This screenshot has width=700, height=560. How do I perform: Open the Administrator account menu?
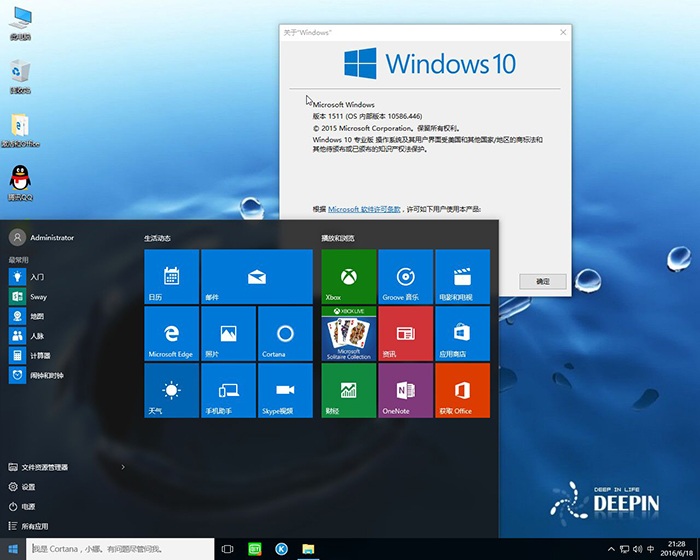[x=42, y=238]
